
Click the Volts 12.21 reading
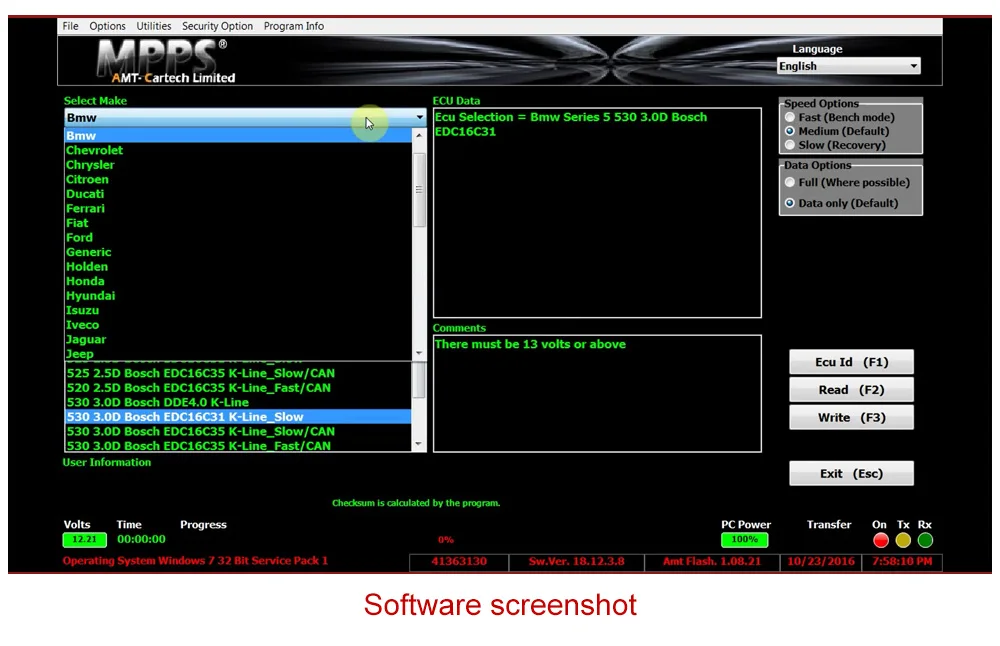(84, 540)
